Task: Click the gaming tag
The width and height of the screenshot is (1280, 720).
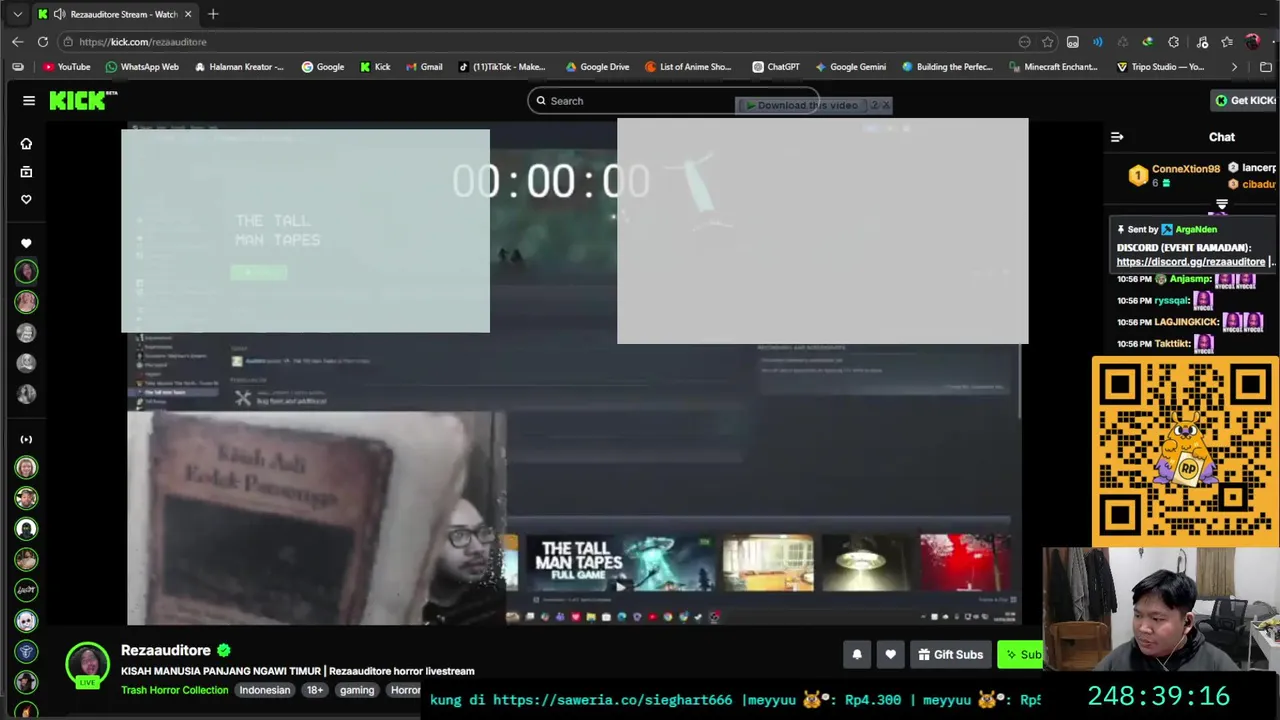Action: tap(356, 690)
